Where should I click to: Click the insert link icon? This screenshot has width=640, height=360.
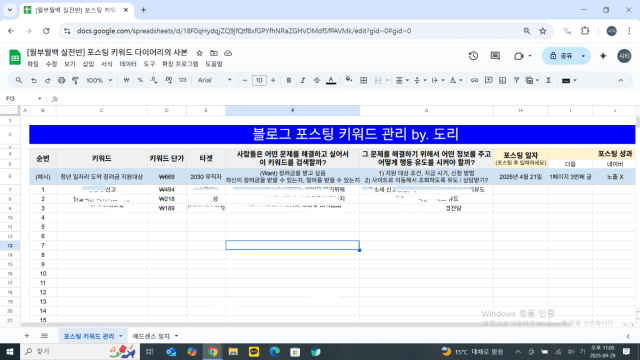tap(474, 80)
